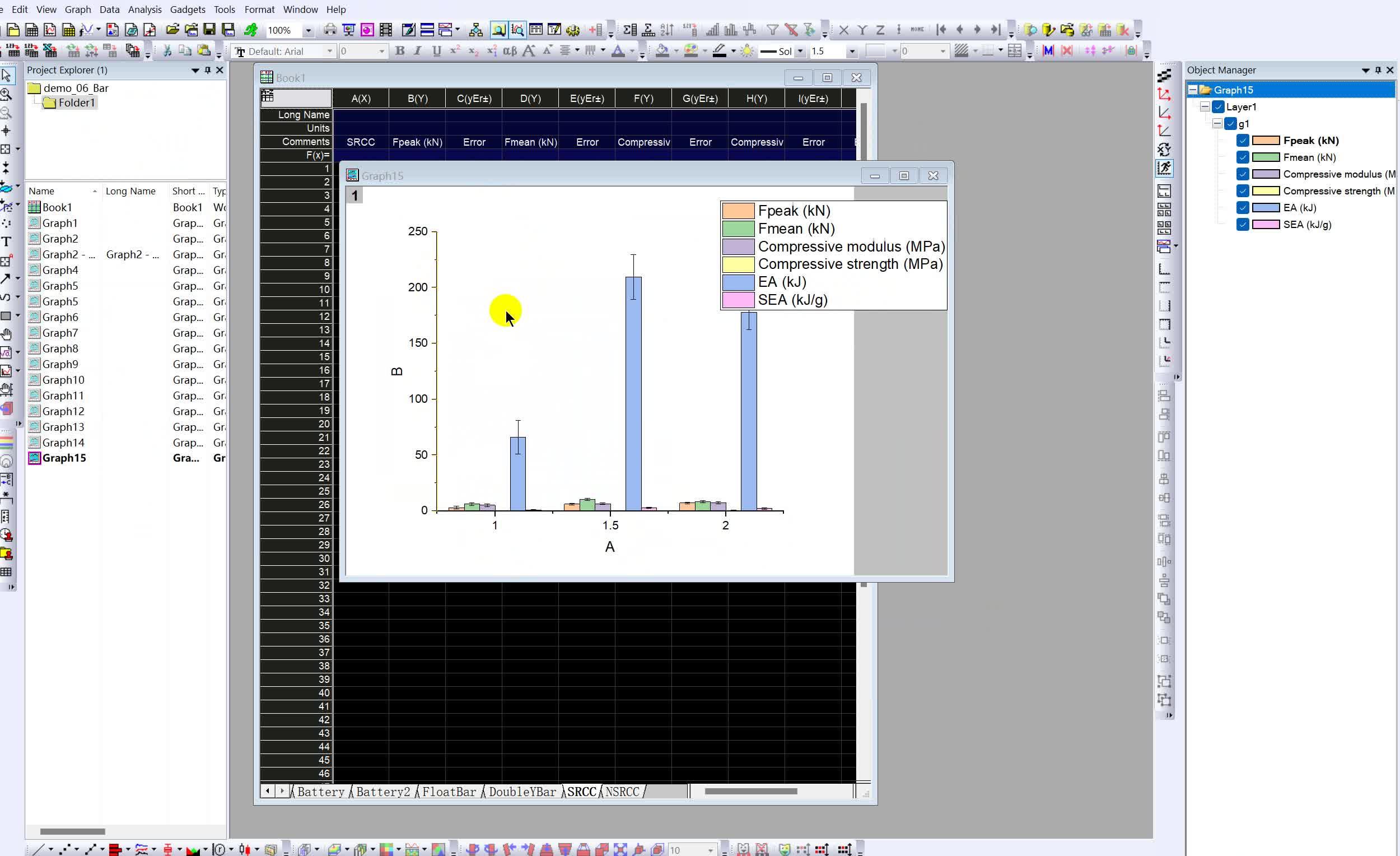Open the Analysis menu

click(x=145, y=9)
